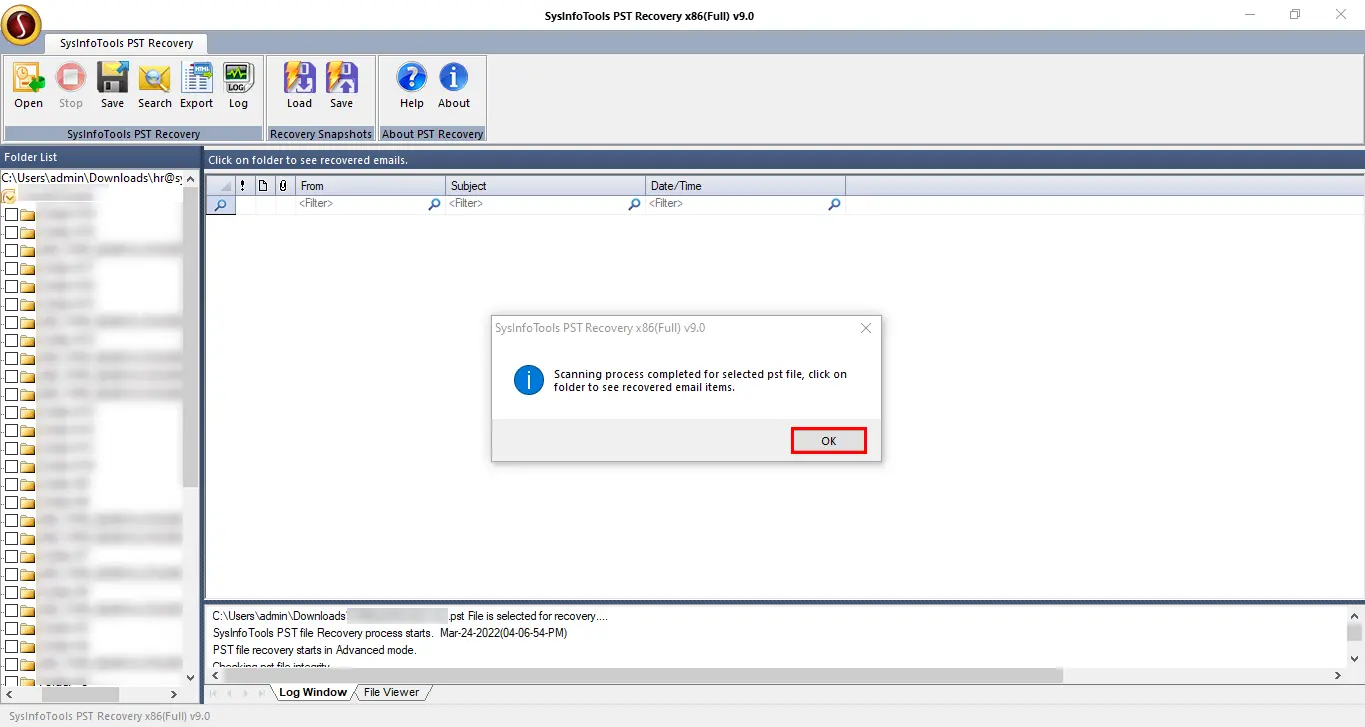This screenshot has height=727, width=1365.
Task: Sort by the Subject column header
Action: coord(546,185)
